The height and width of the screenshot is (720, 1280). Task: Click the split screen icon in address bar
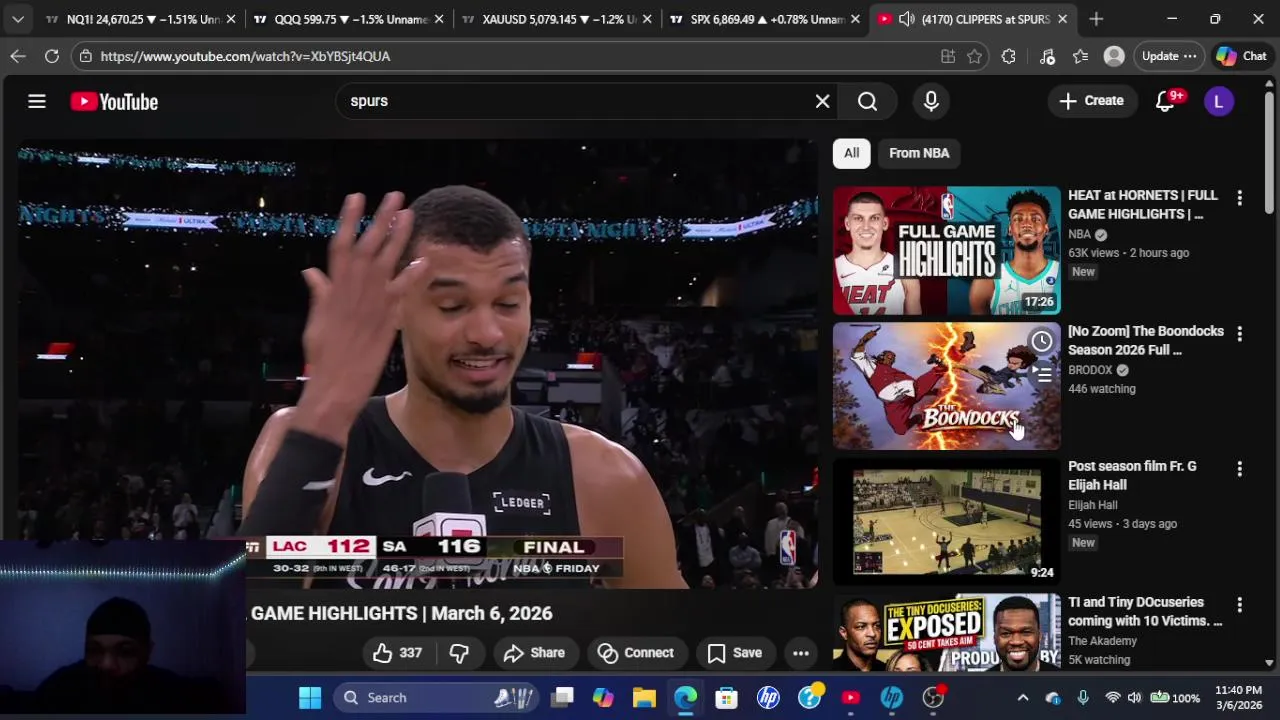(947, 56)
